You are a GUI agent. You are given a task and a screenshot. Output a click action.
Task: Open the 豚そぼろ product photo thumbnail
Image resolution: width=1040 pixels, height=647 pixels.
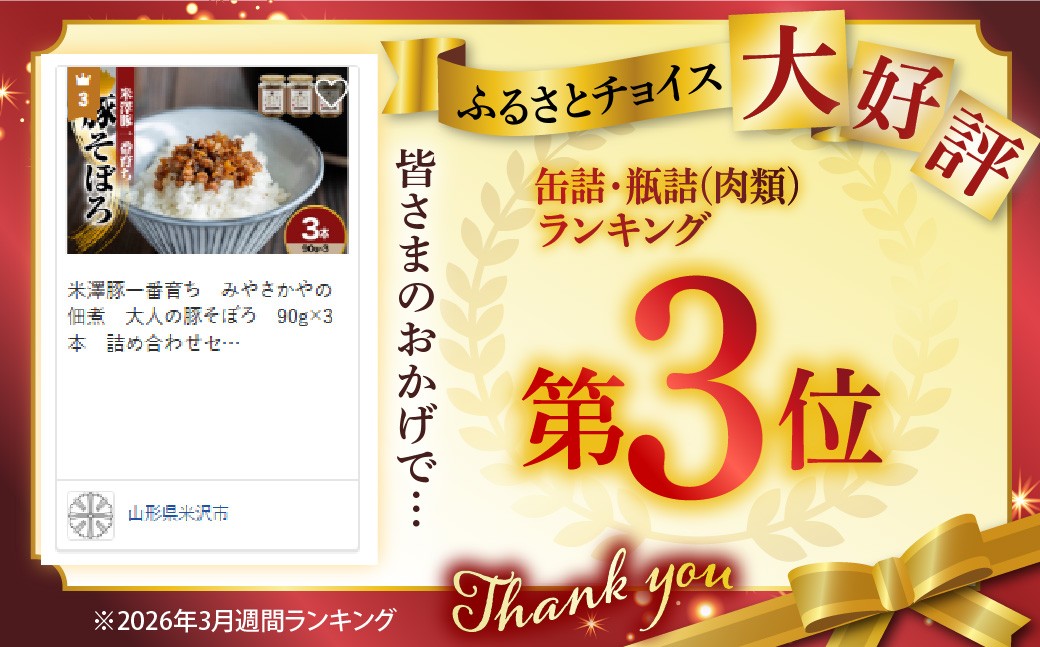(208, 160)
